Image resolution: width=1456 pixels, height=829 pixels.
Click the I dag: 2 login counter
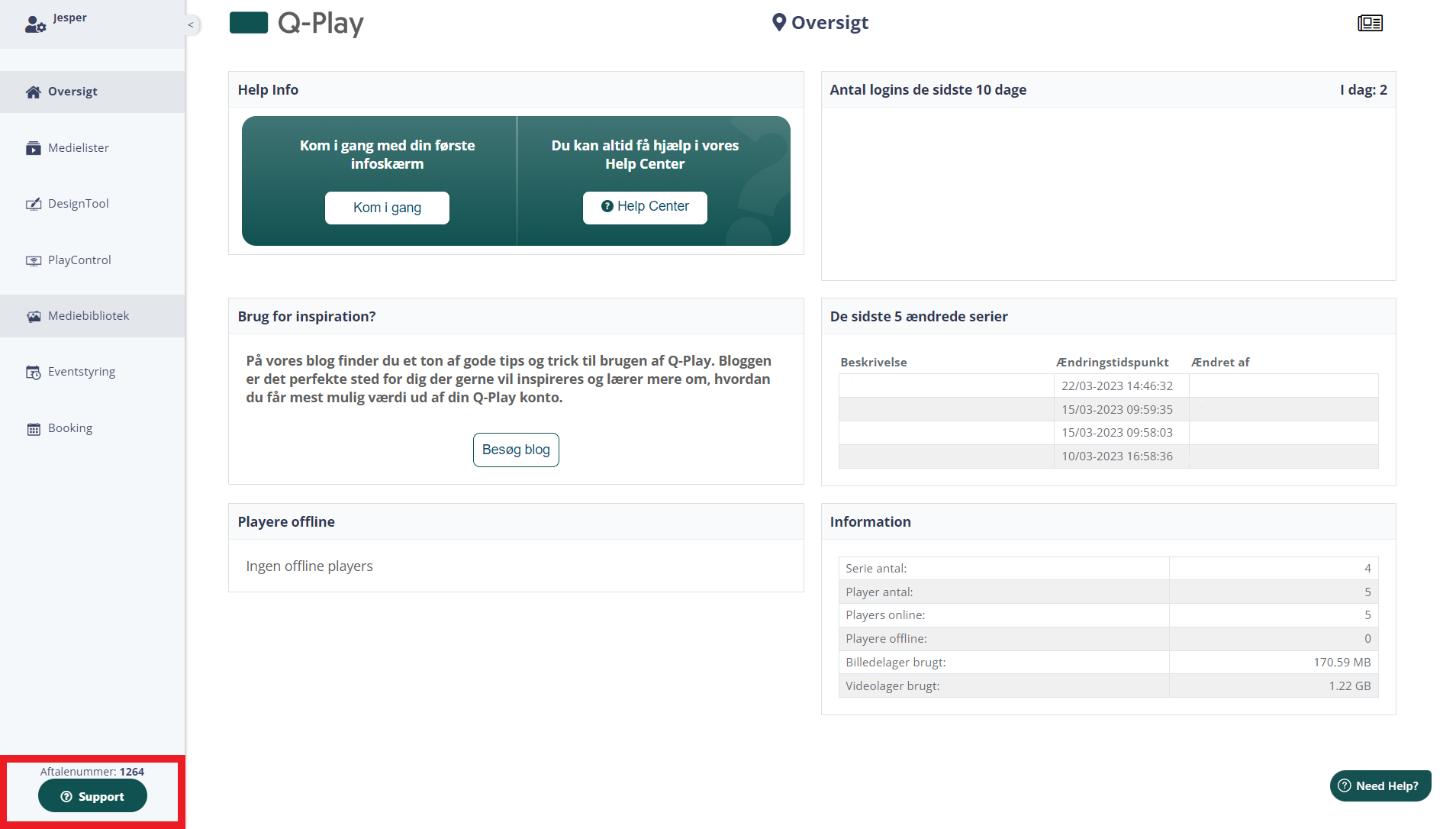pyautogui.click(x=1364, y=90)
